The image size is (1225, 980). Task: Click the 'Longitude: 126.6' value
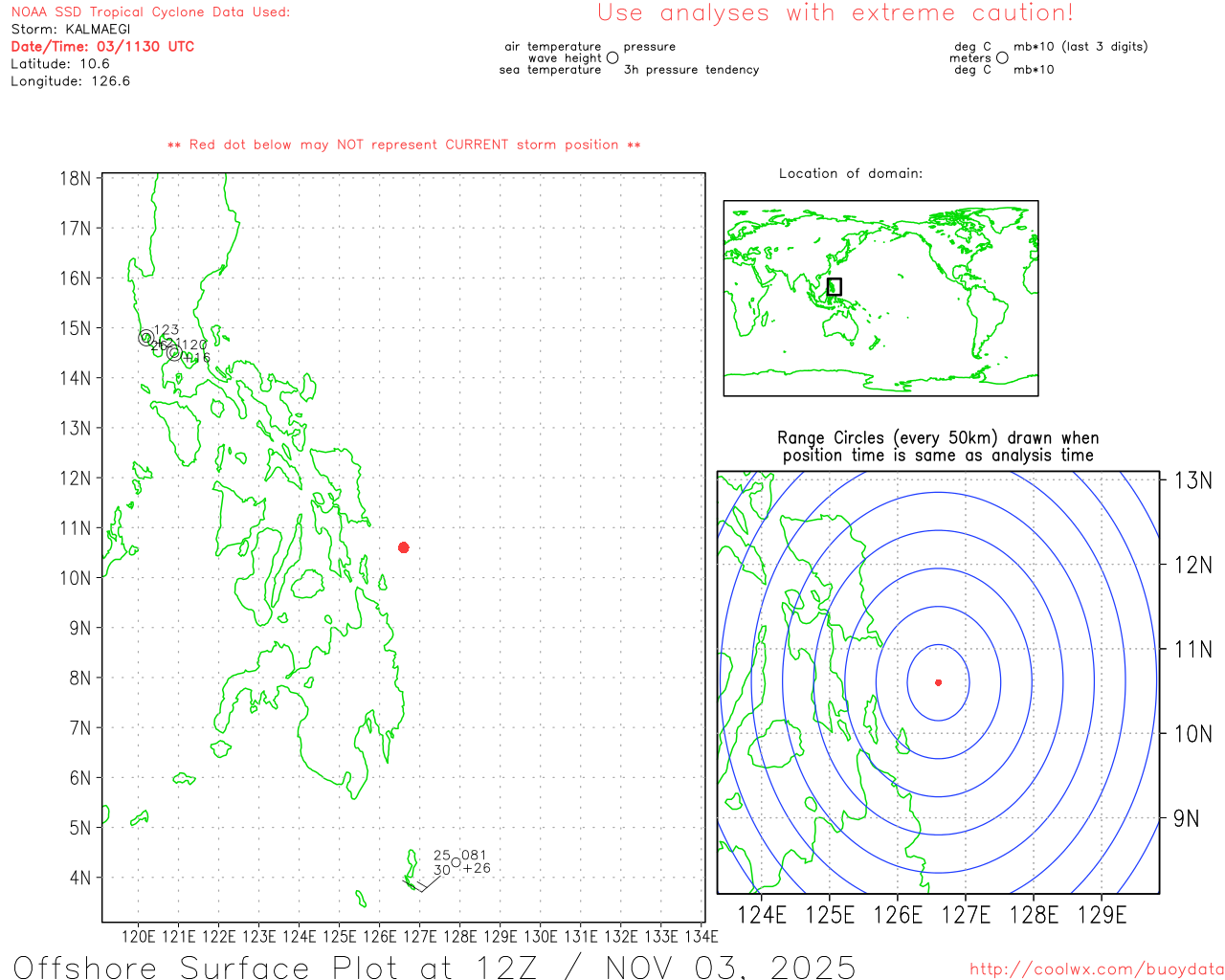click(x=71, y=81)
